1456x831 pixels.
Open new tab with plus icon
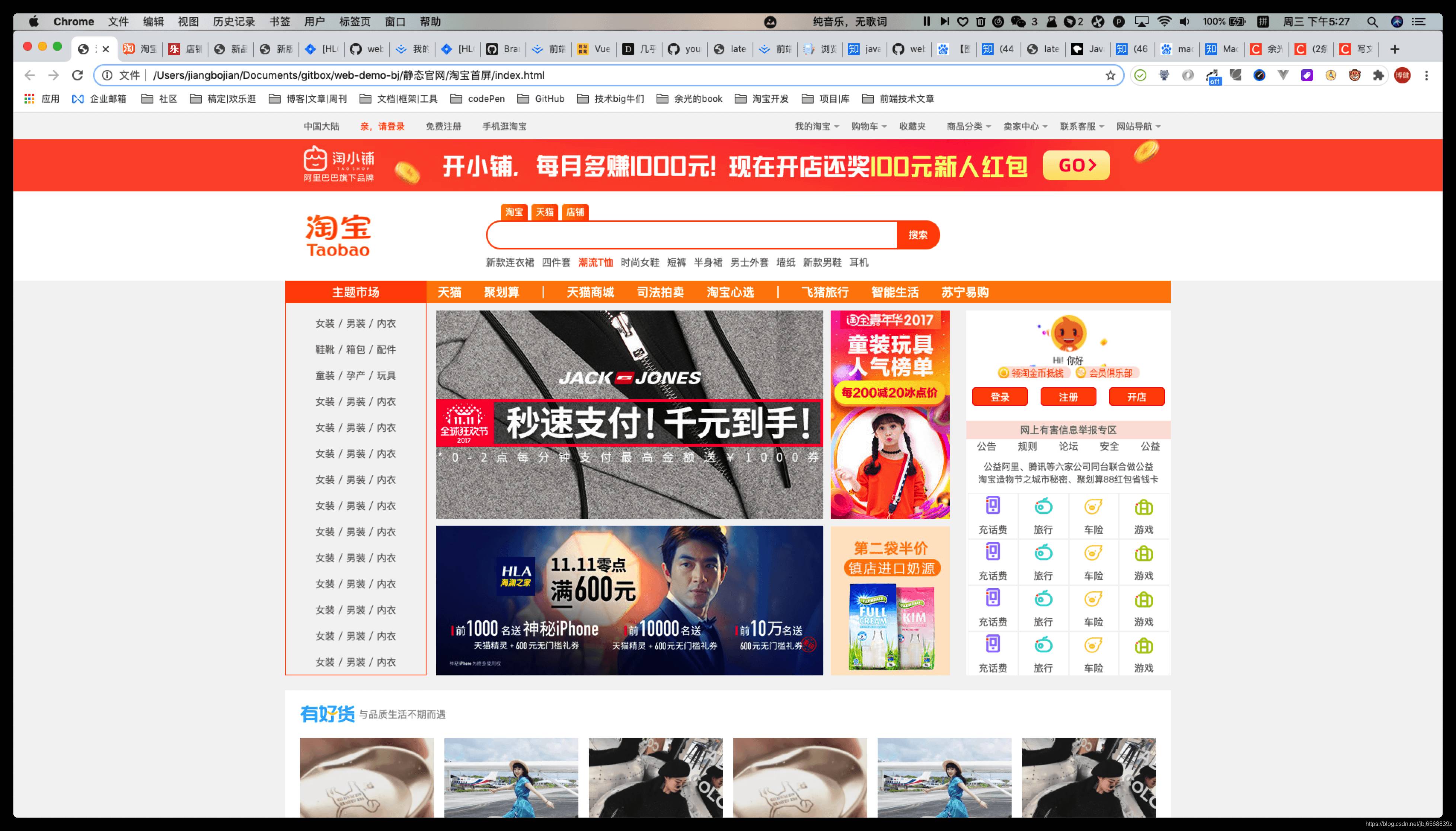(1395, 49)
